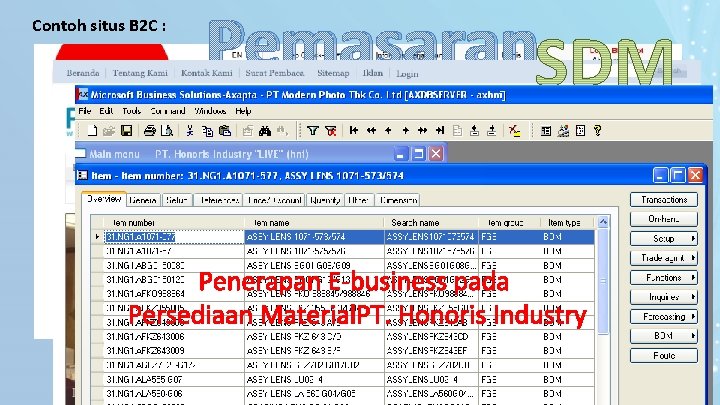Open the File menu

point(84,111)
